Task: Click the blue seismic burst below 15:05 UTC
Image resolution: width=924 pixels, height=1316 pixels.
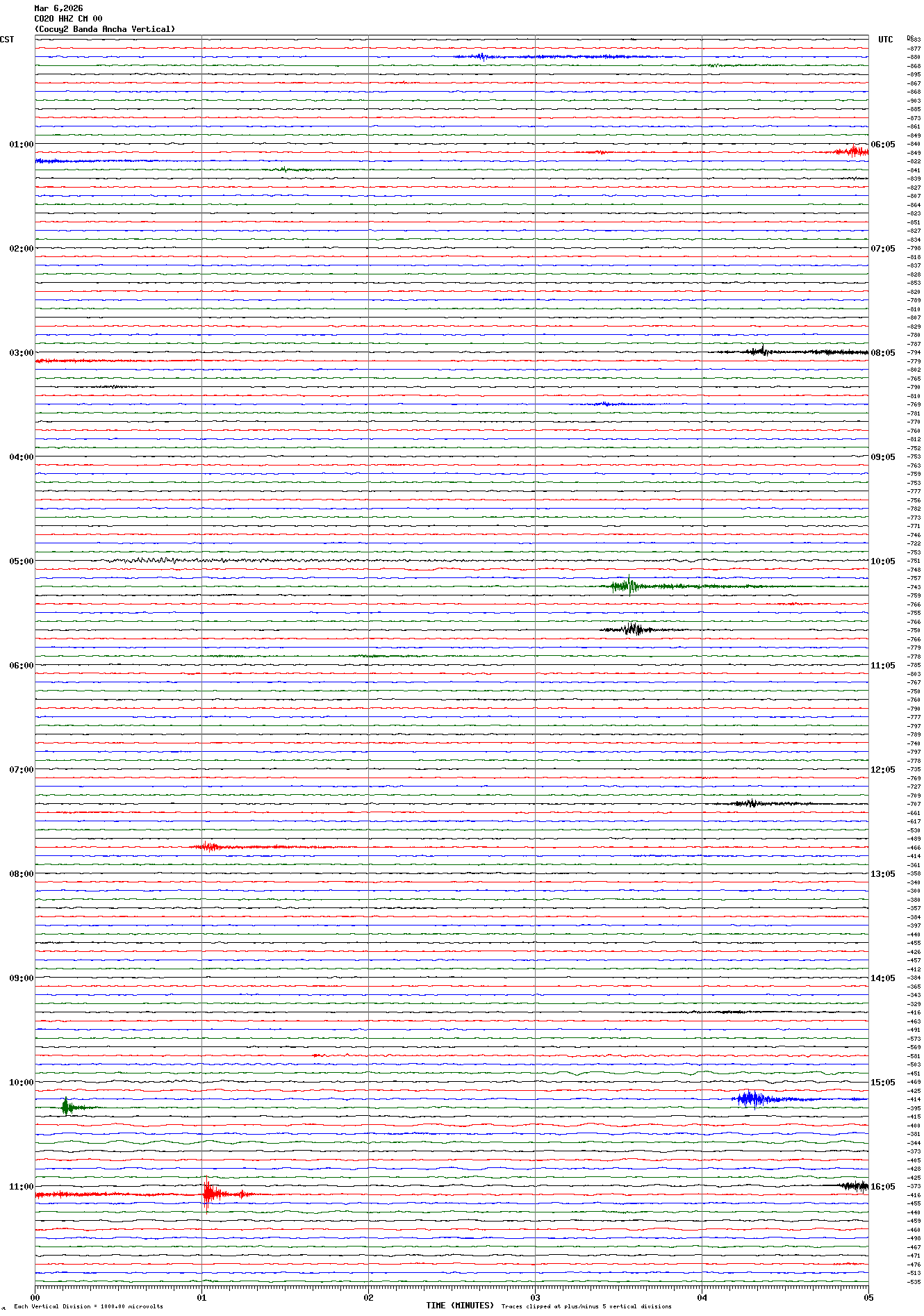Action: [x=752, y=1099]
